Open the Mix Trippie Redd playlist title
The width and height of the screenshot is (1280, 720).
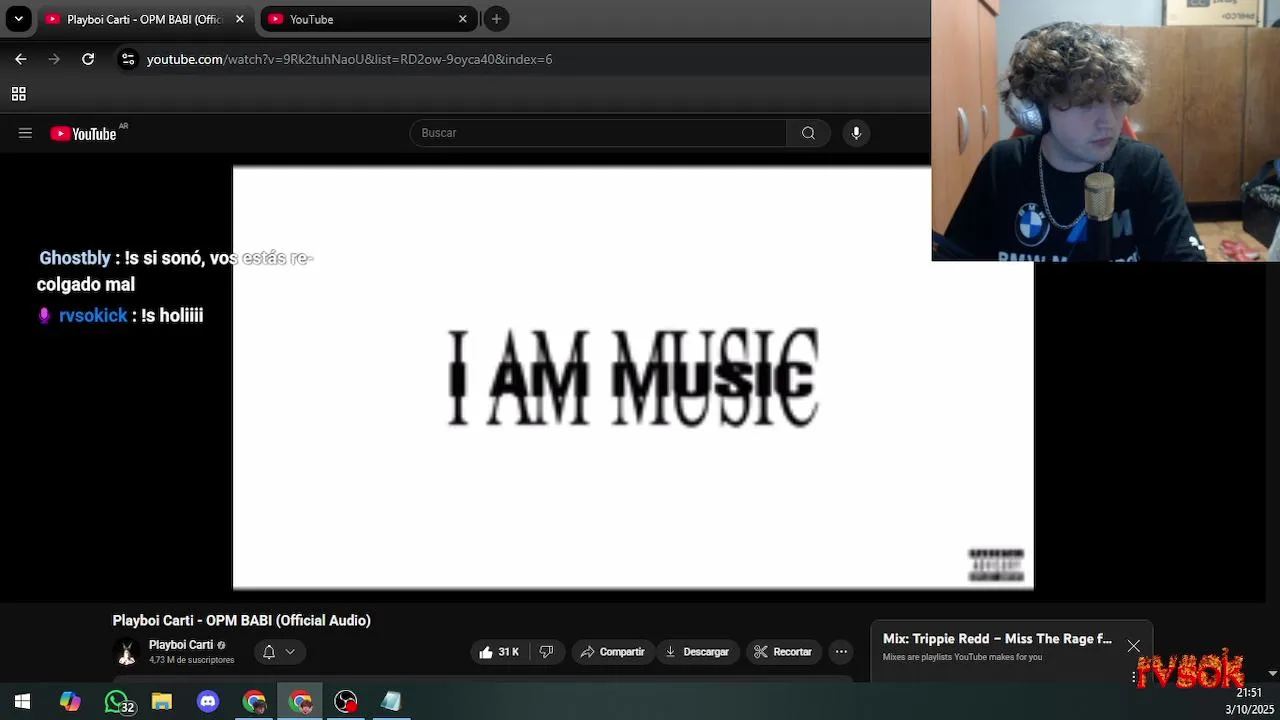pyautogui.click(x=997, y=639)
